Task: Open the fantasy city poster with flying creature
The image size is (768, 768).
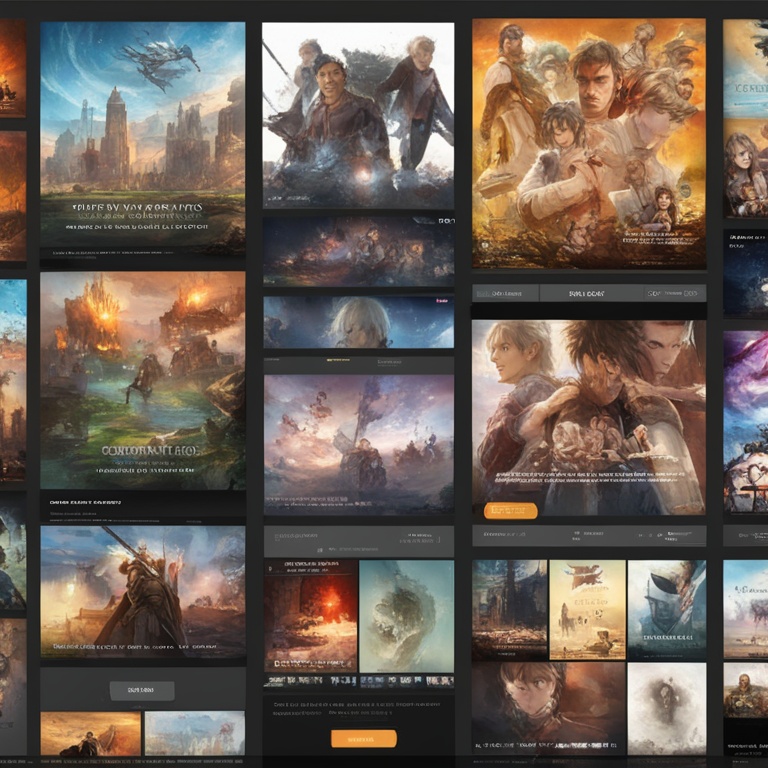Action: coord(143,139)
